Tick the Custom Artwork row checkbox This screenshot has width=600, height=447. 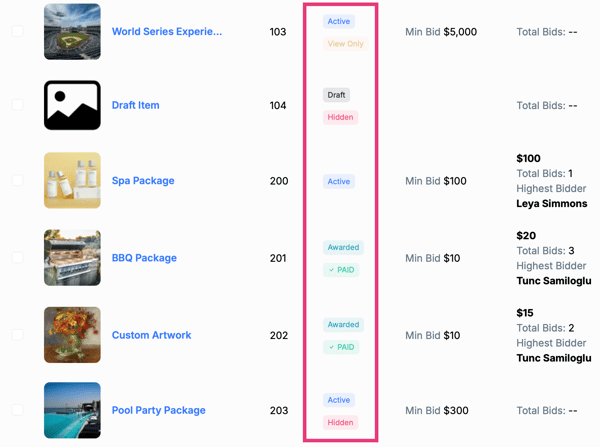[x=17, y=335]
